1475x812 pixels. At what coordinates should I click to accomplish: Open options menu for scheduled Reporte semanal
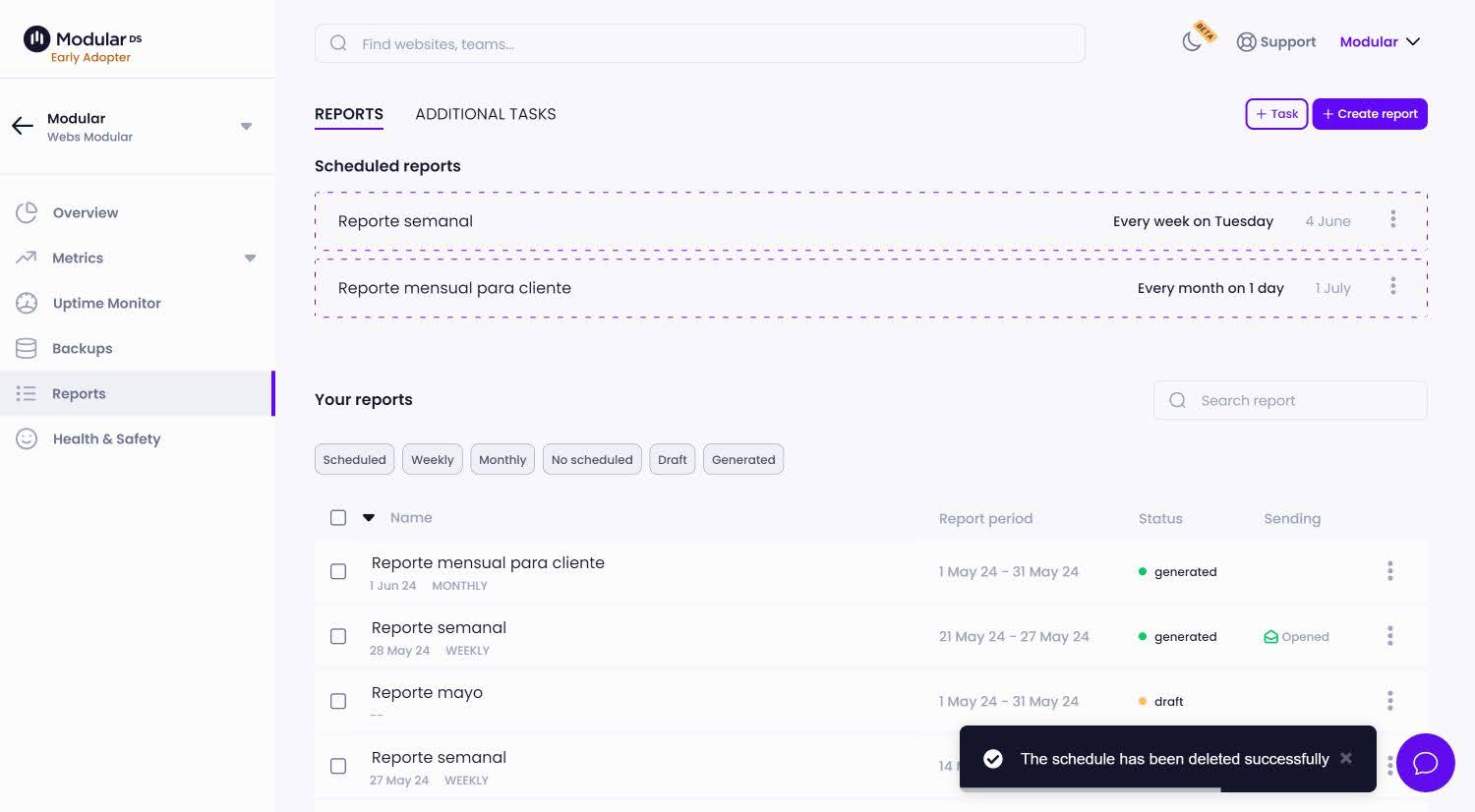click(x=1392, y=219)
